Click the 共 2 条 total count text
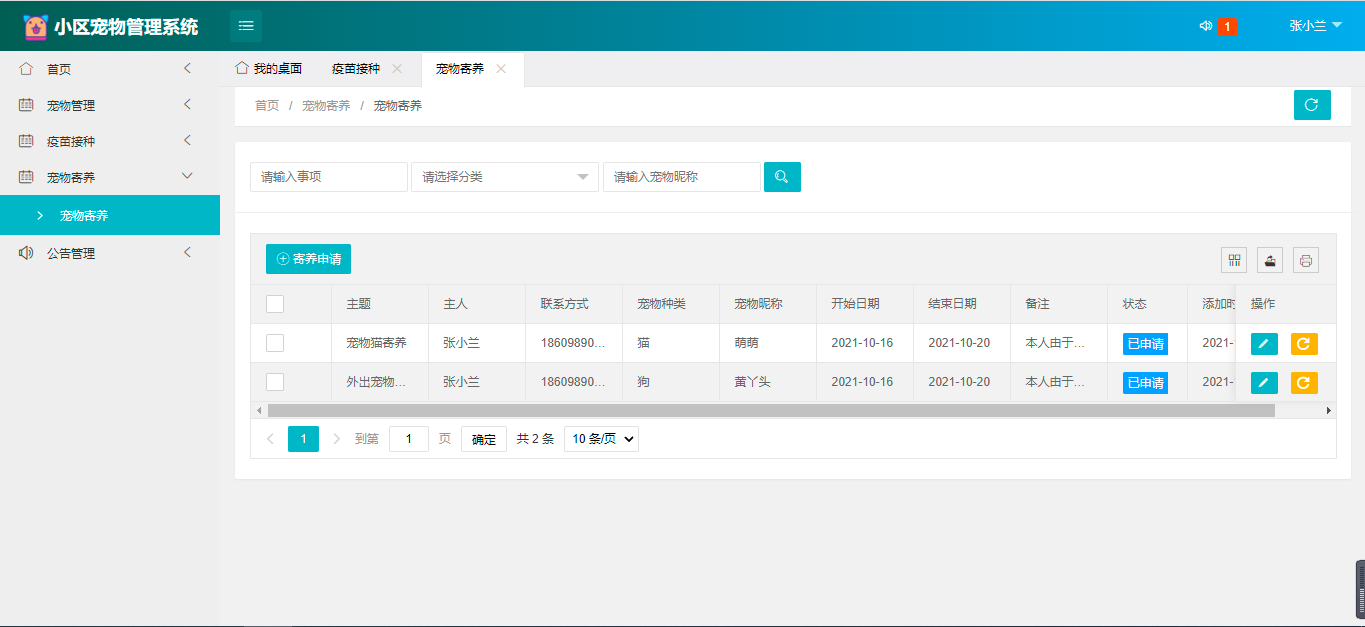 tap(535, 439)
